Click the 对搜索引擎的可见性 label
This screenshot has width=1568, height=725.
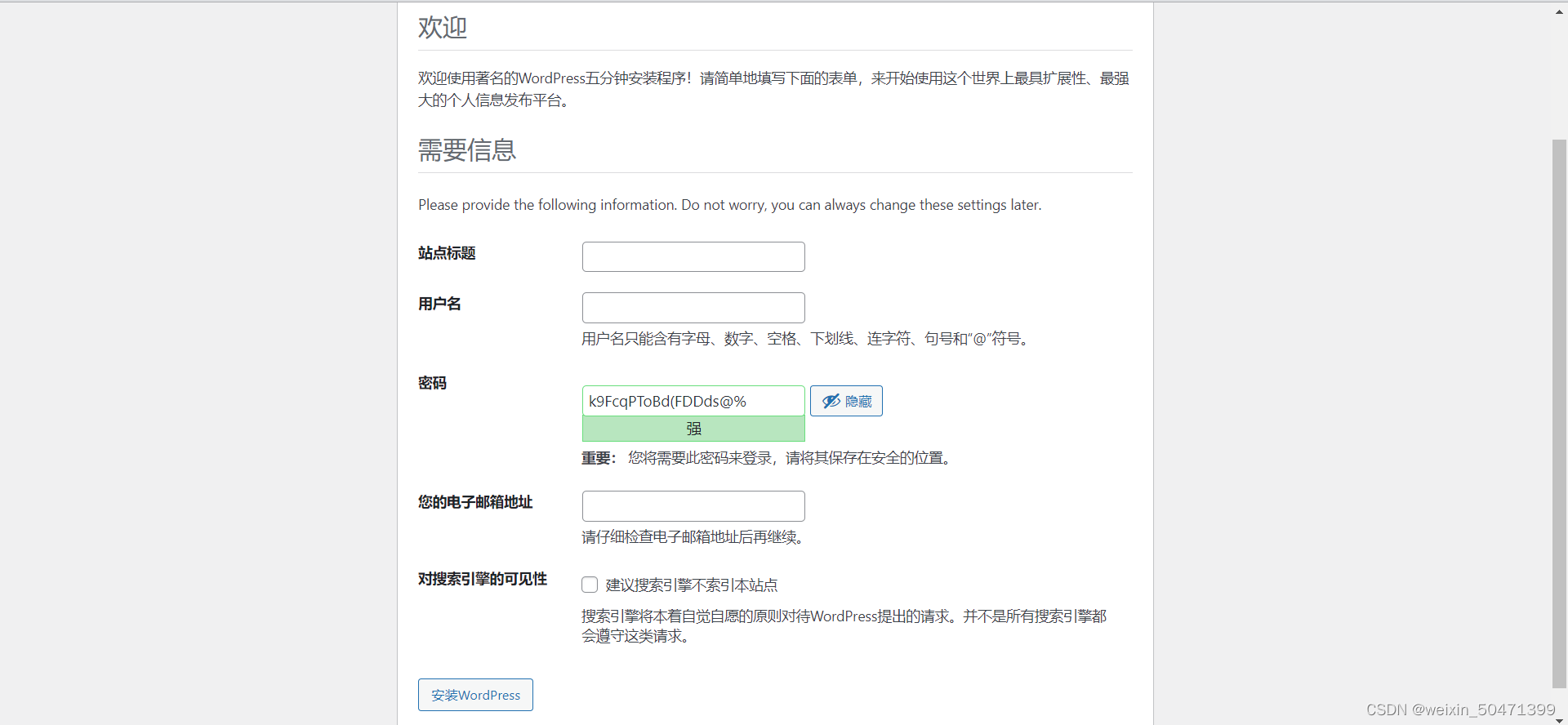[x=483, y=579]
